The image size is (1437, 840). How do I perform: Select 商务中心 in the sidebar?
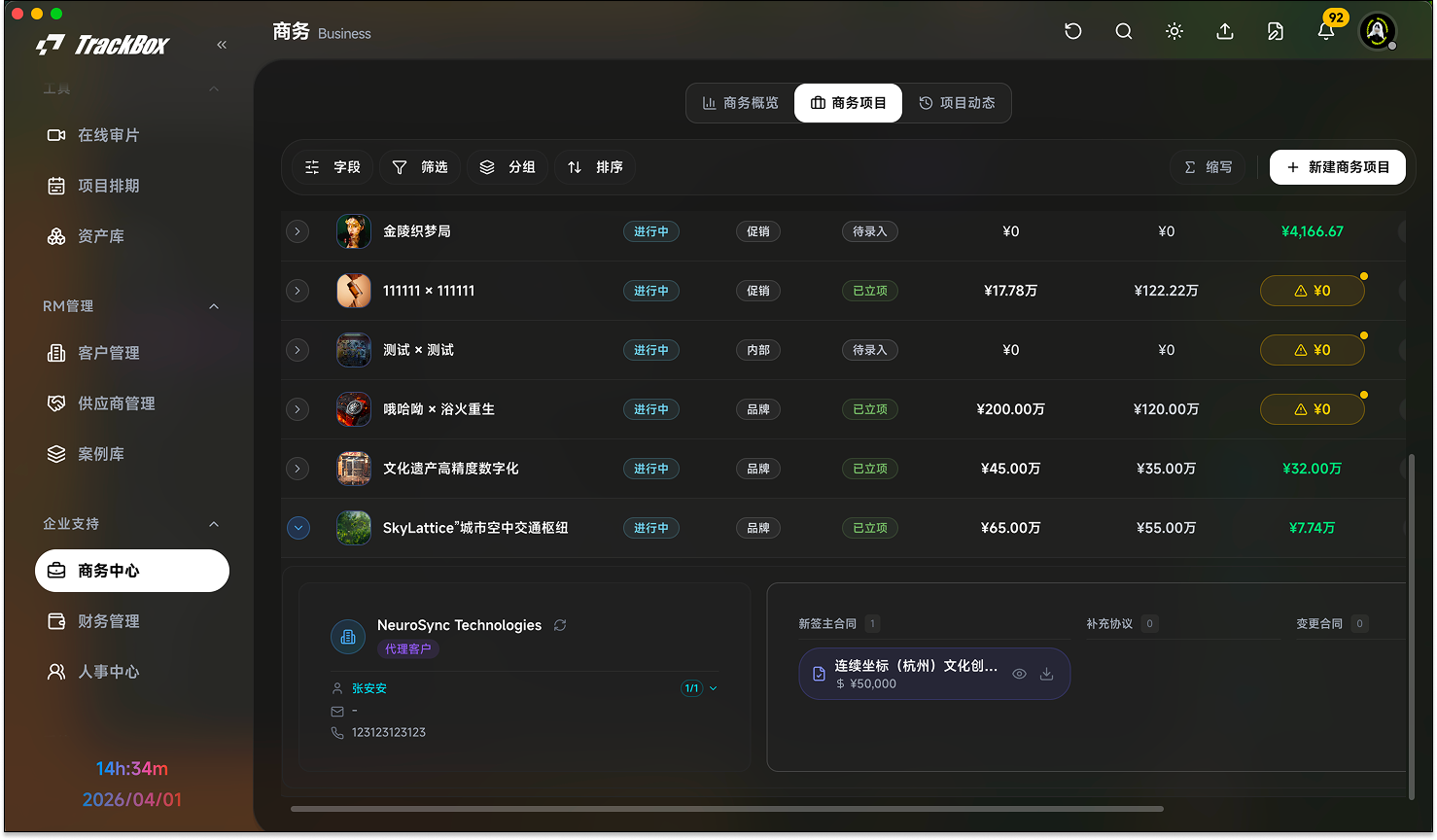tap(132, 571)
